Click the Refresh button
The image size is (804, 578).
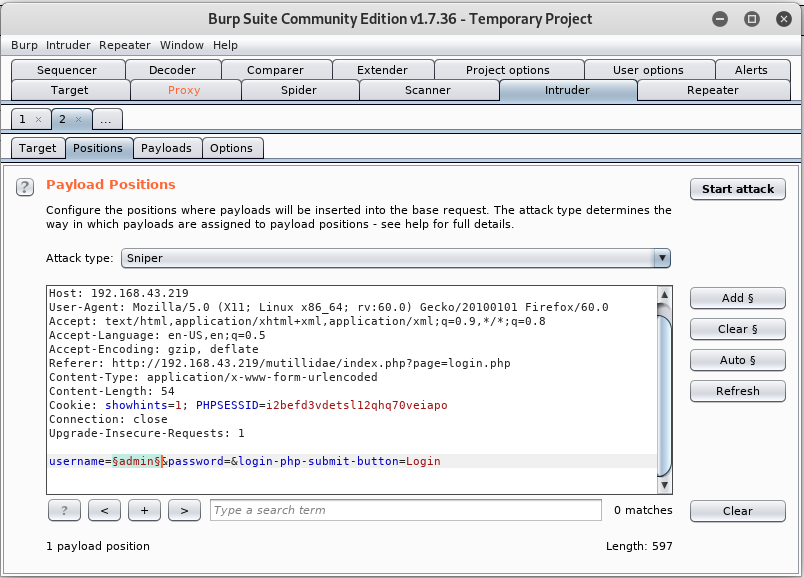point(738,391)
